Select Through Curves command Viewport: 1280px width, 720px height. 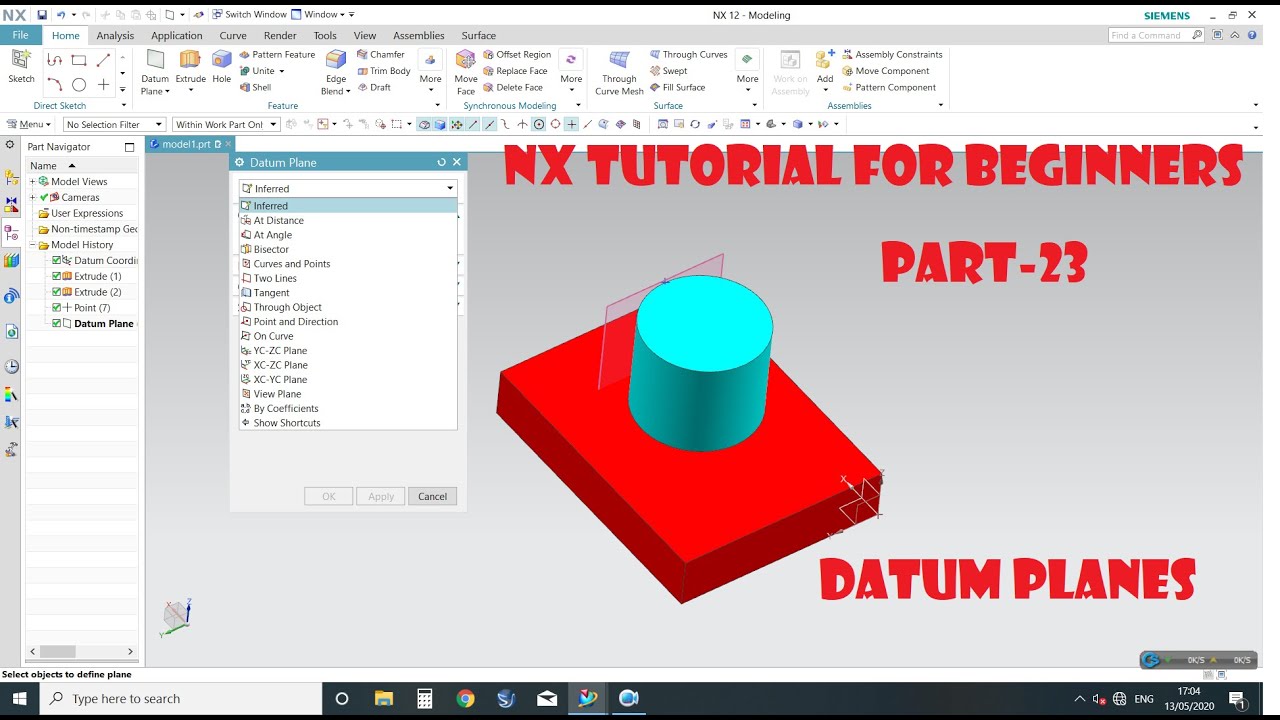point(689,55)
